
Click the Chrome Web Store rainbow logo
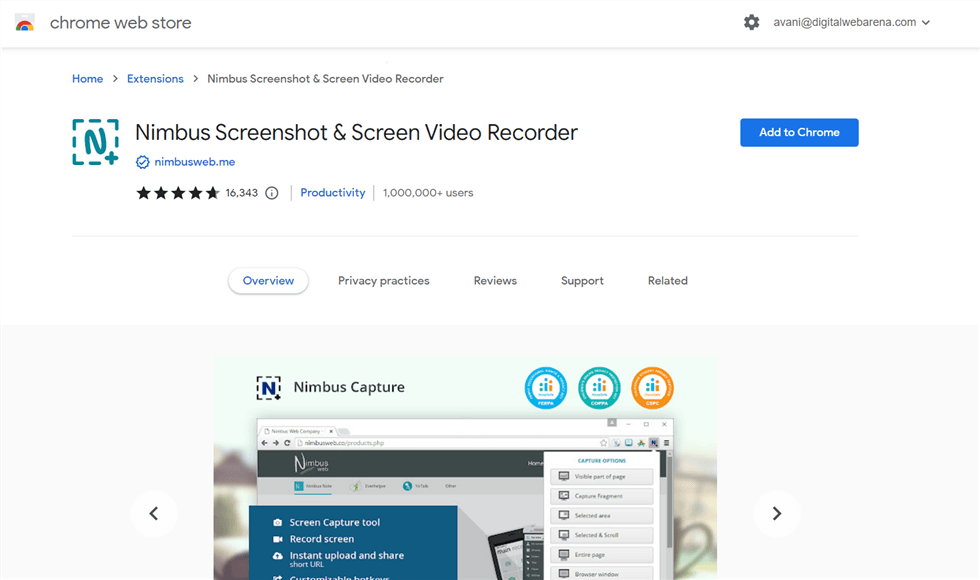24,23
